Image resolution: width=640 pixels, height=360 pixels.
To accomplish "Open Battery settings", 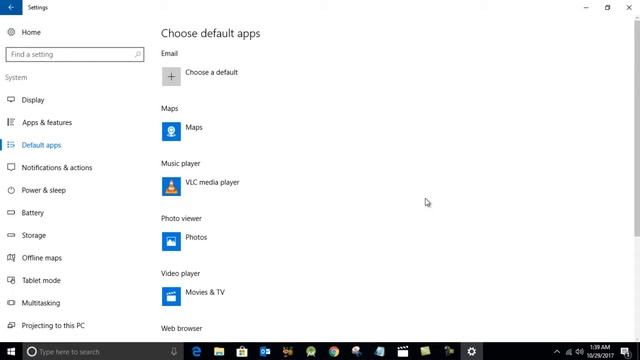I will 33,213.
